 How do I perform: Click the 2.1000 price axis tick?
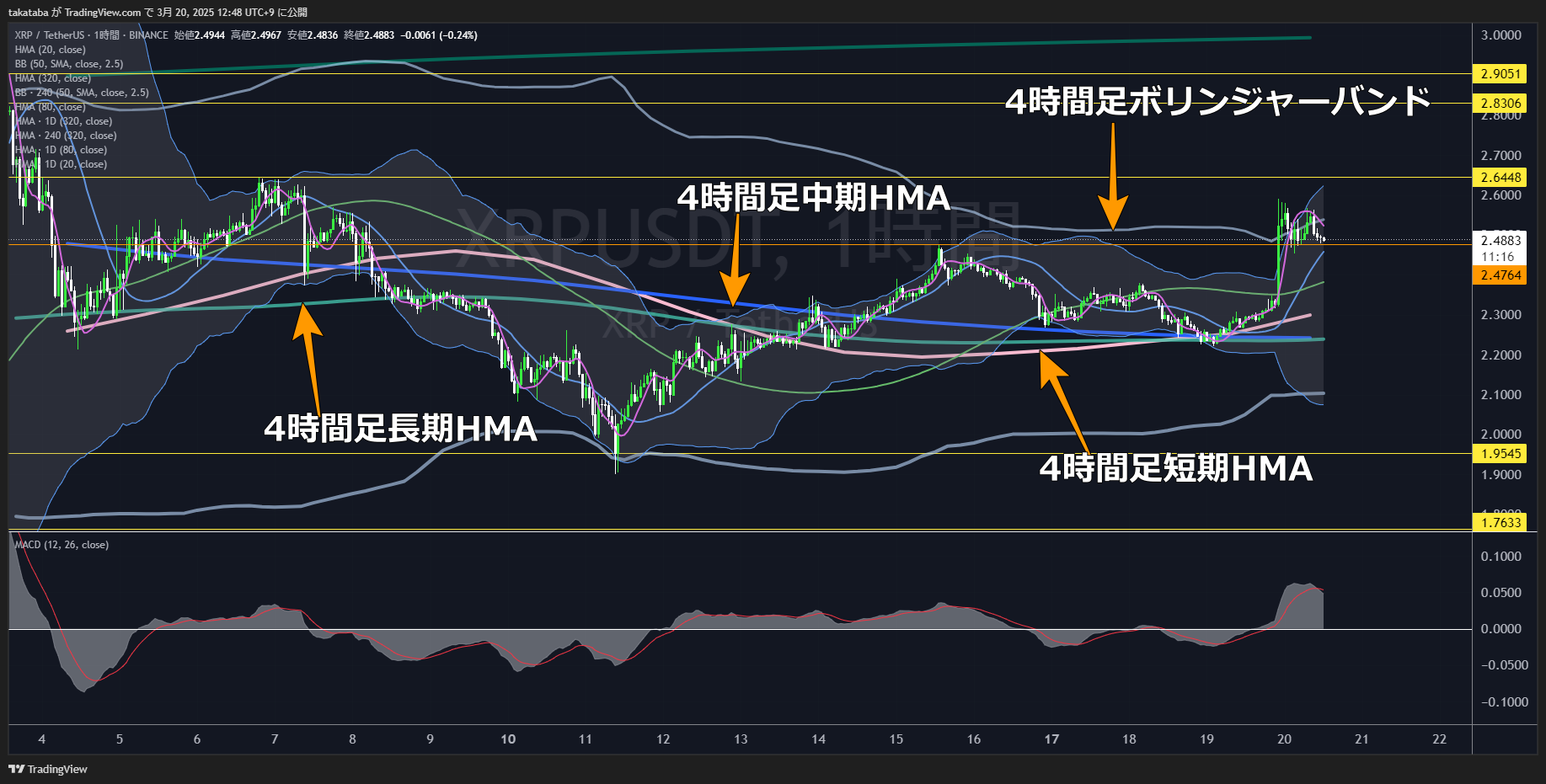(1501, 395)
